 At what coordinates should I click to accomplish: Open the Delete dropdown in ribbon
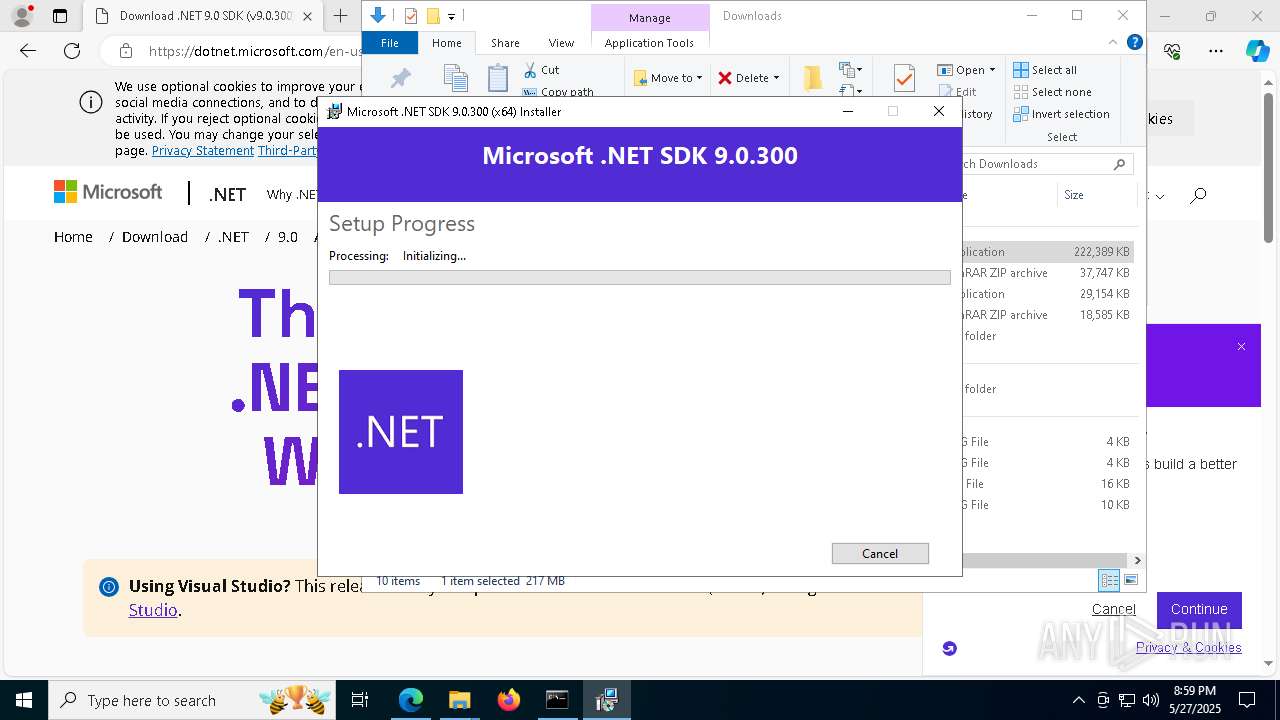pos(748,78)
